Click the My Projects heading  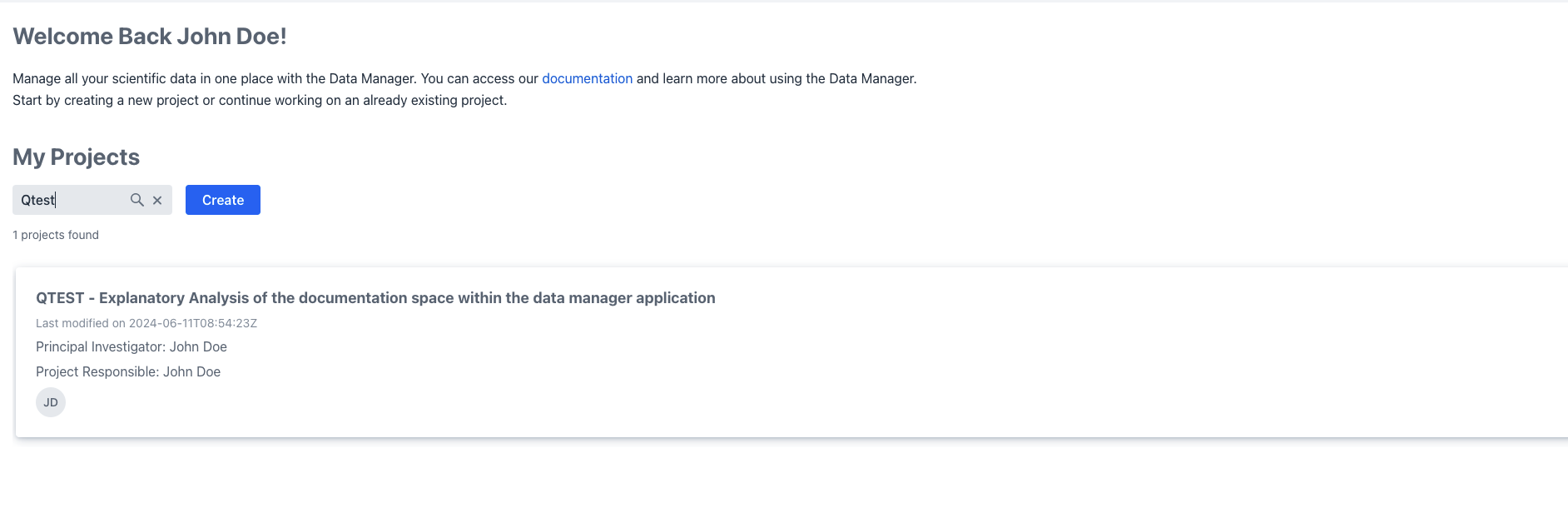pos(76,157)
